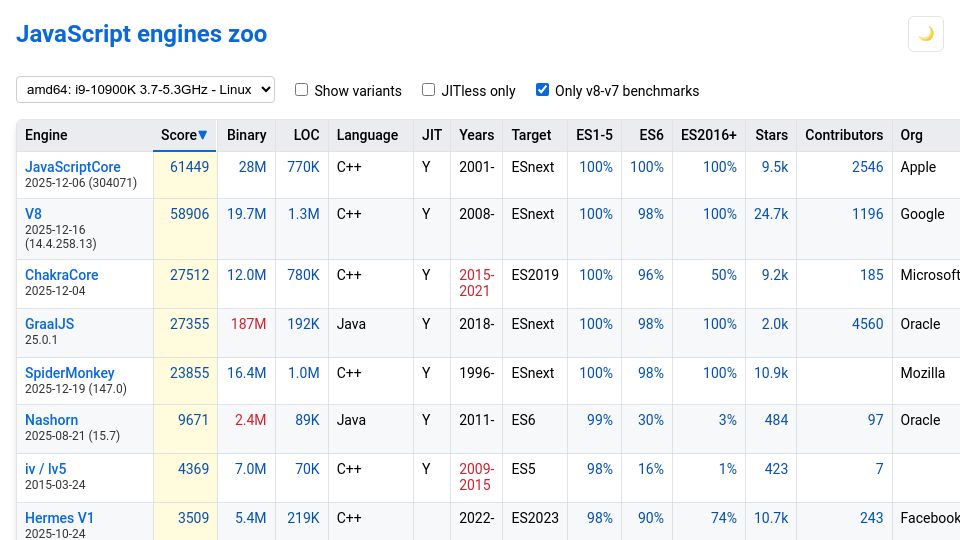Click V8 stars count 24.7k
The height and width of the screenshot is (540, 960).
771,214
